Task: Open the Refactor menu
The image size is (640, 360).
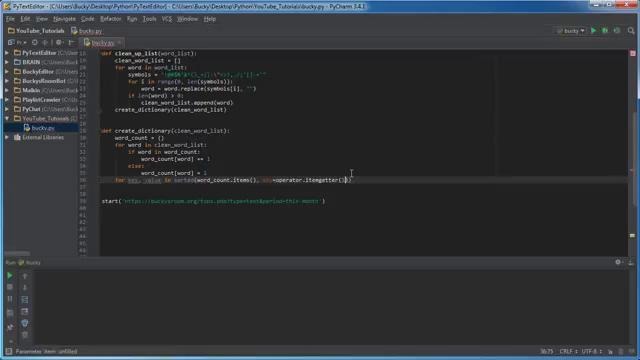Action: [111, 19]
